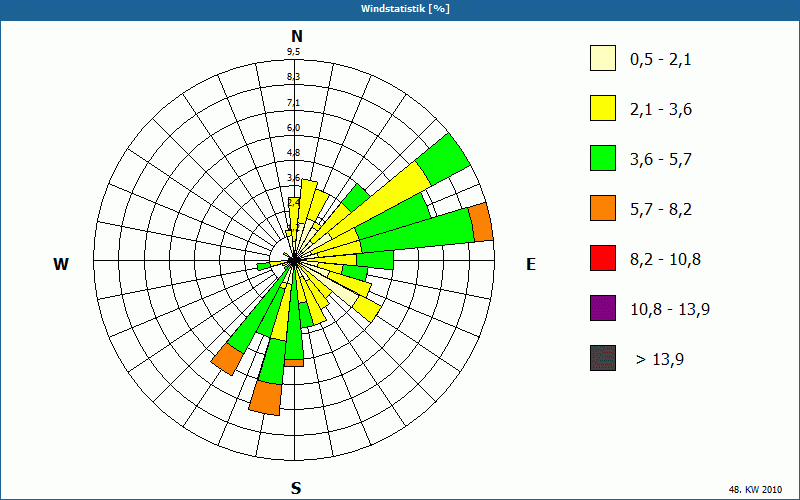Click the pale yellow 0,5 - 2,1 swatch
The width and height of the screenshot is (800, 500).
point(603,58)
